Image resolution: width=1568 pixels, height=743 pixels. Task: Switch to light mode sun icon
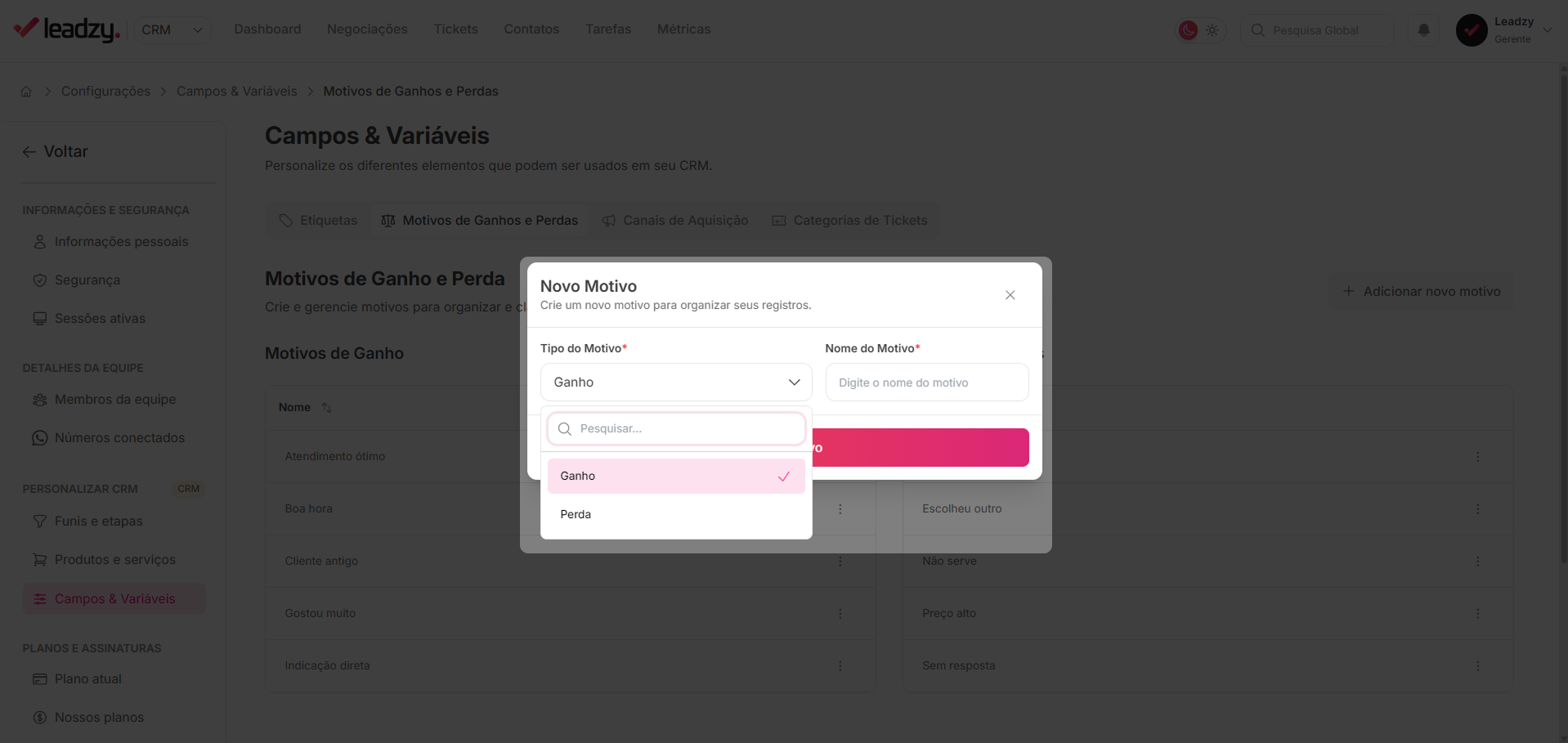point(1212,30)
